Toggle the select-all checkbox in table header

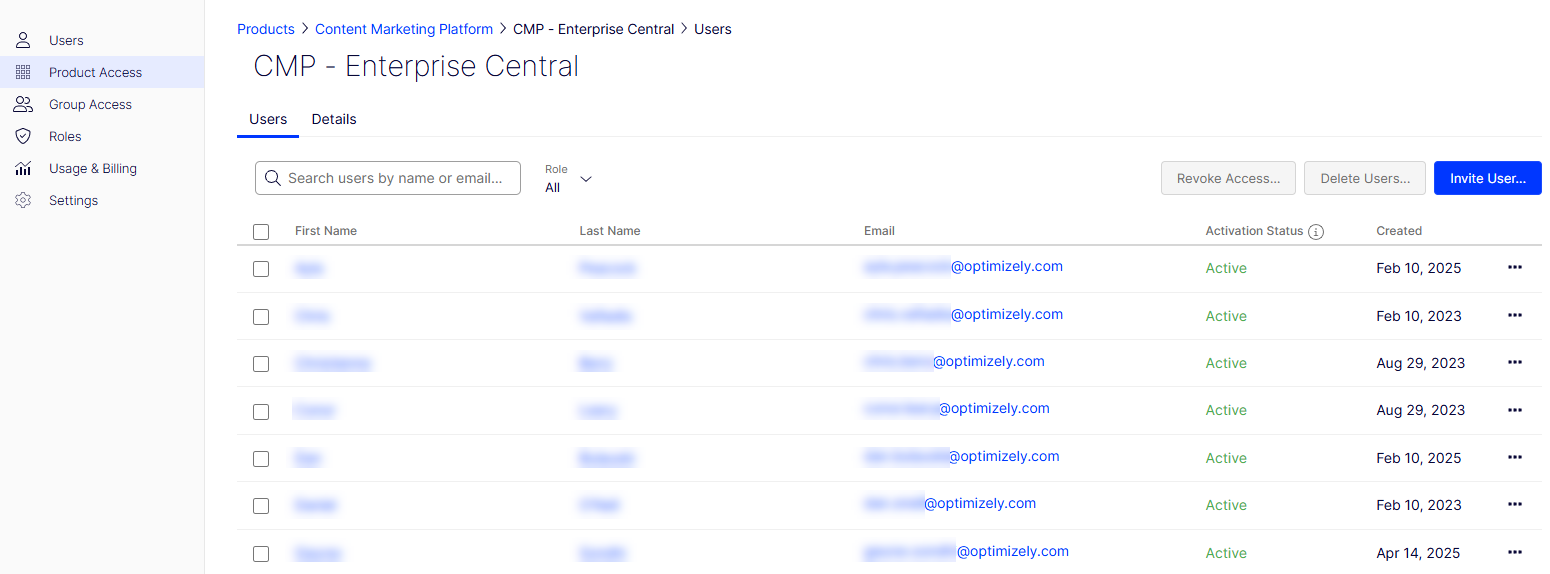261,232
